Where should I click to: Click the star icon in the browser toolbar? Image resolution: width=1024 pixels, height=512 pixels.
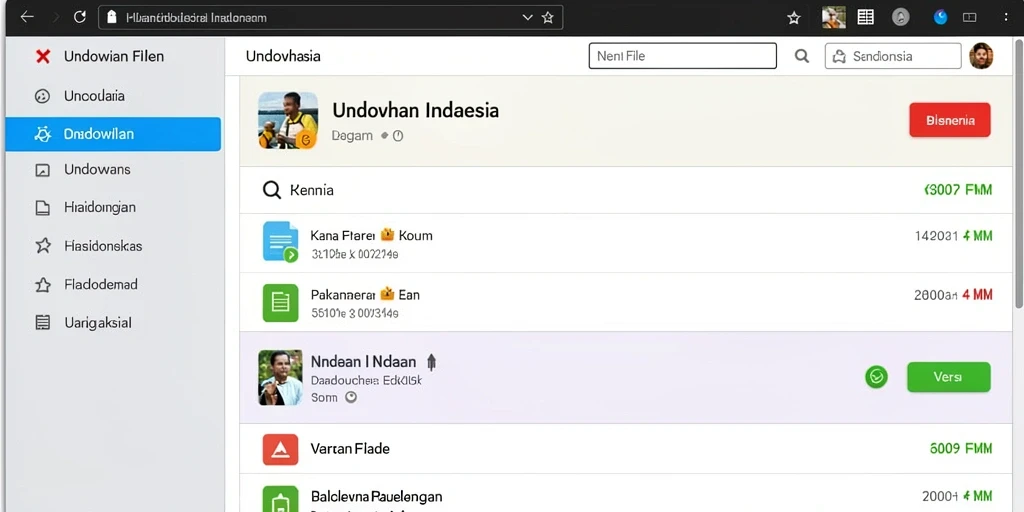point(793,18)
